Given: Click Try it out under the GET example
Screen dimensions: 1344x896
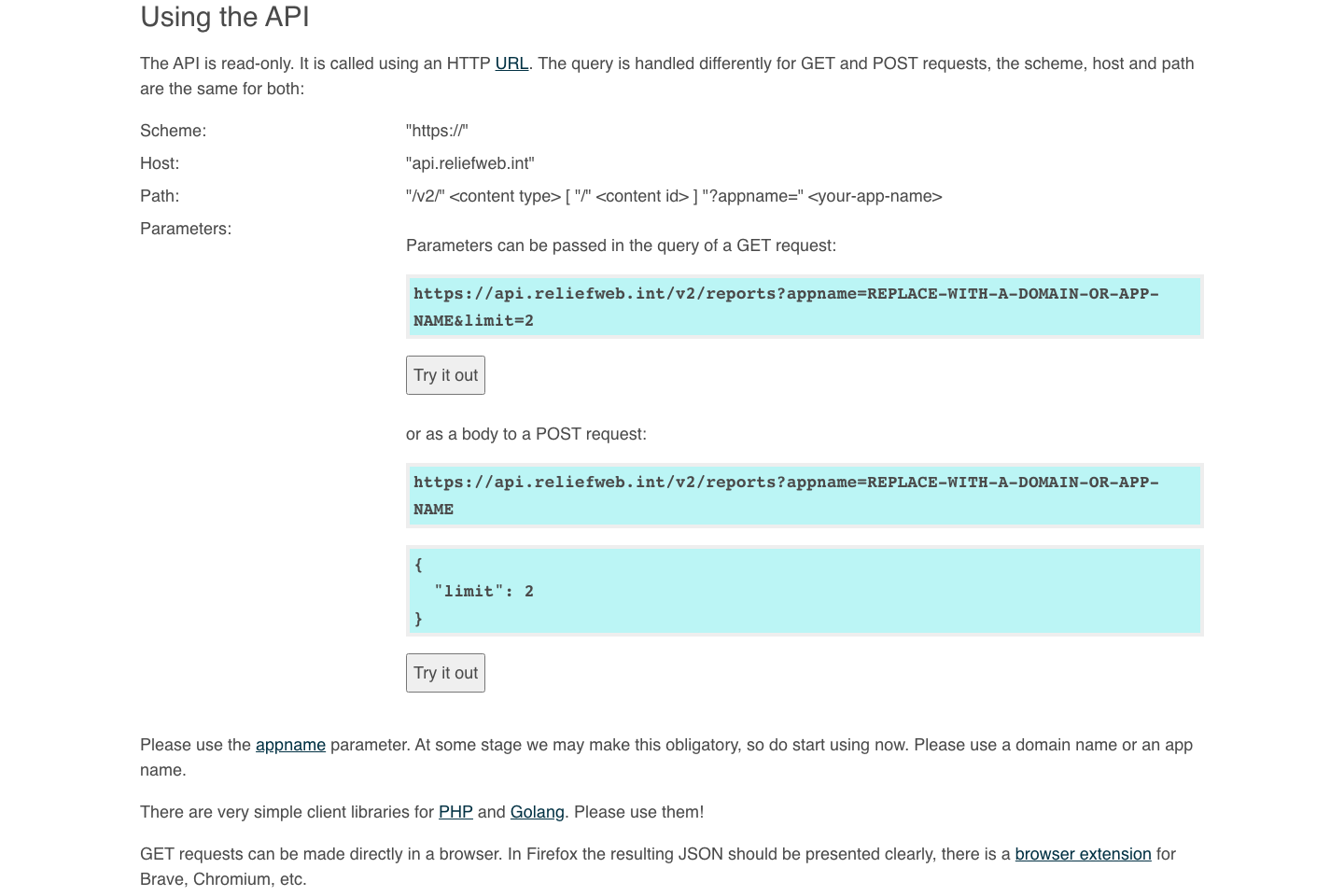Looking at the screenshot, I should pos(445,375).
